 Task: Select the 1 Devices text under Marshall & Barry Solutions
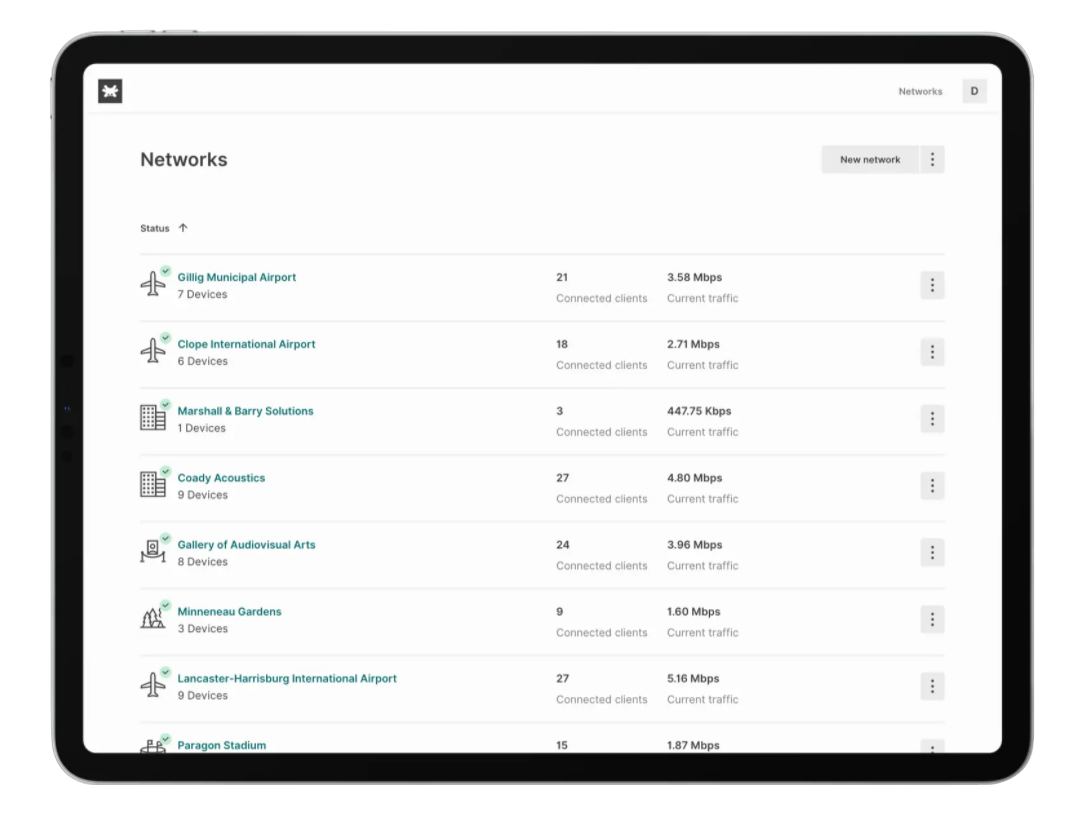[x=201, y=428]
